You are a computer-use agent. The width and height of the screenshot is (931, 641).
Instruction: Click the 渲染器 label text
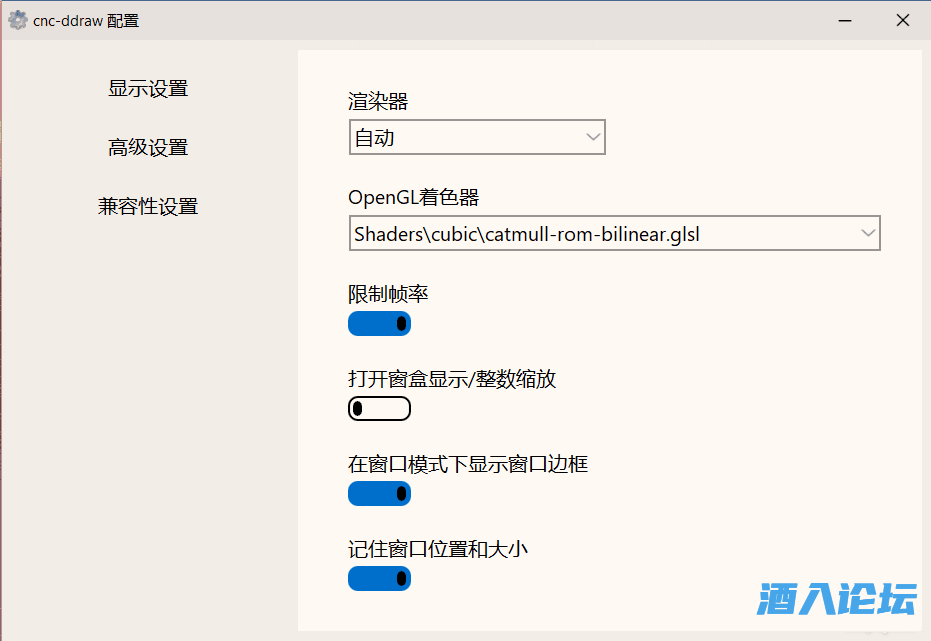(x=378, y=101)
